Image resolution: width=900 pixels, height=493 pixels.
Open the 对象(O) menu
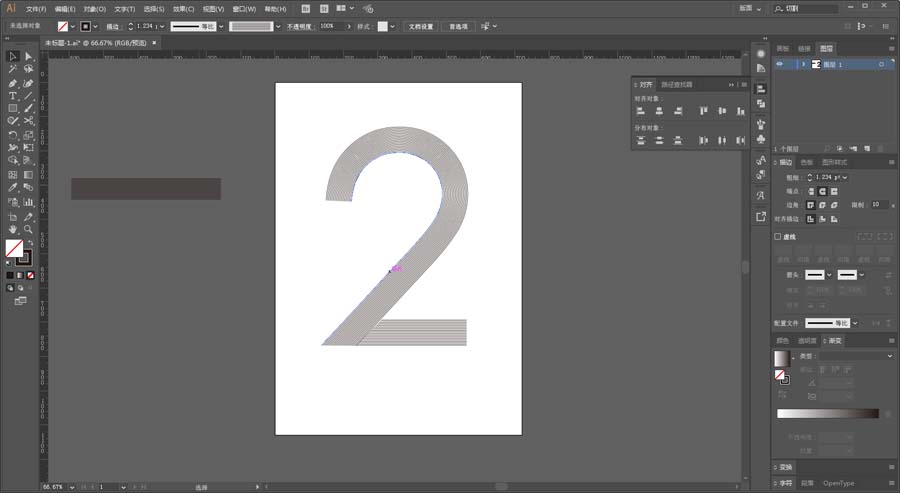(95, 9)
